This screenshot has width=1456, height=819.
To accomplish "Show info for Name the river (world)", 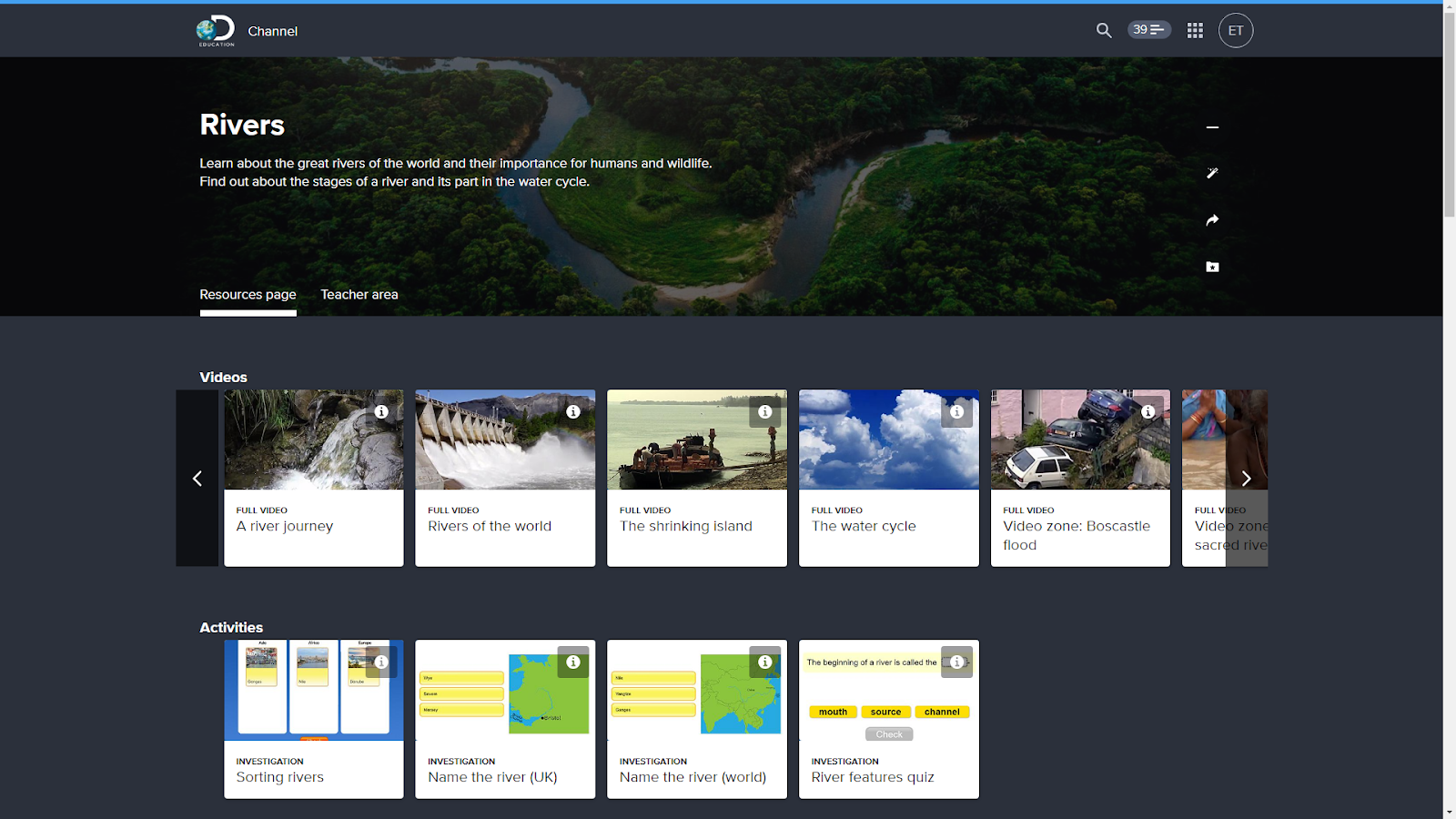I will point(765,662).
